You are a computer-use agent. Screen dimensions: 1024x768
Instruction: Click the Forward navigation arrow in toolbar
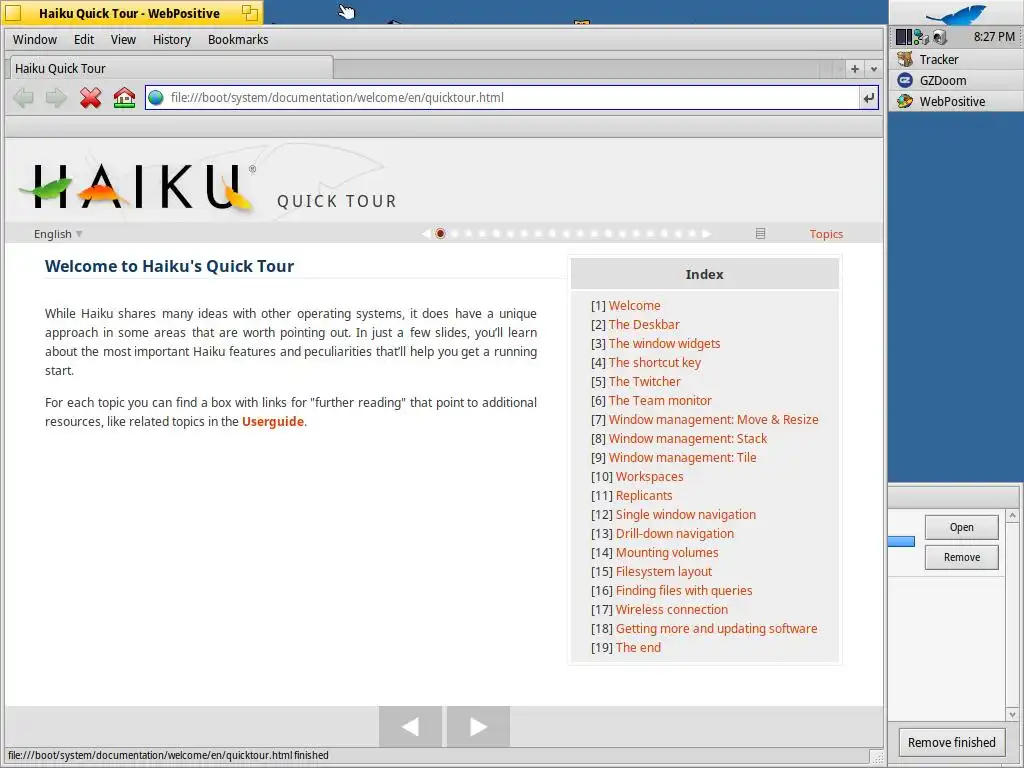(56, 98)
